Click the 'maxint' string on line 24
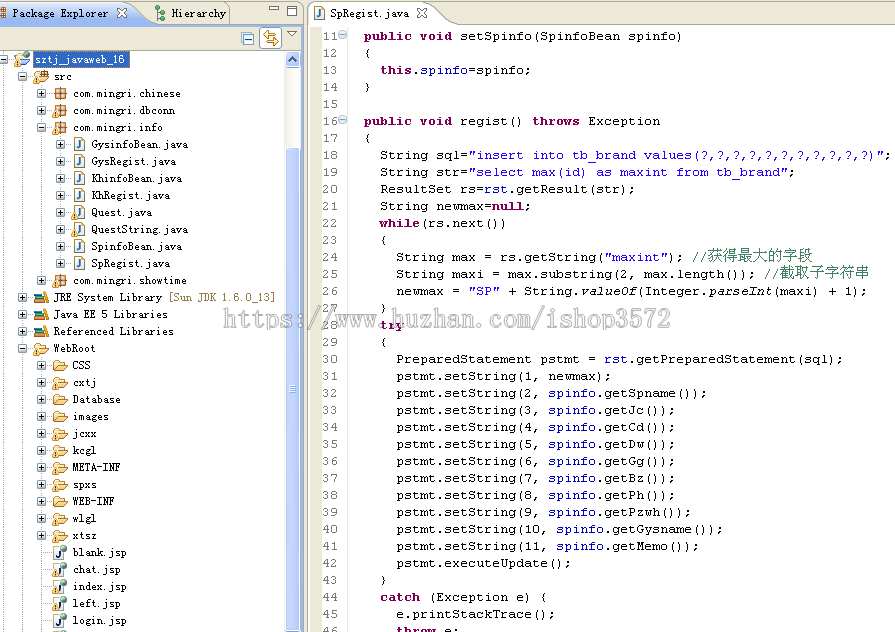Screen dimensions: 895x632 click(635, 257)
